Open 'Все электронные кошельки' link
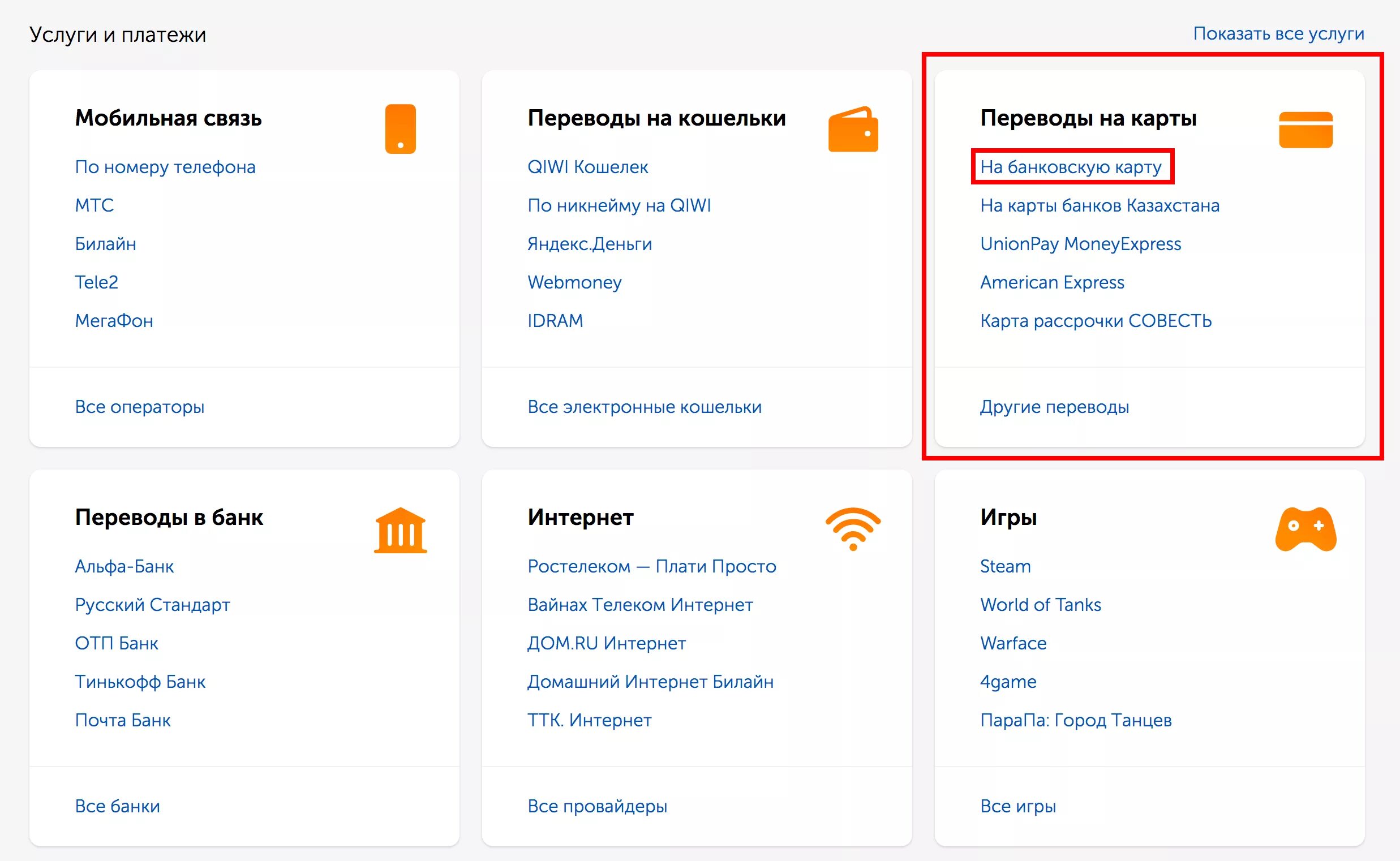The height and width of the screenshot is (861, 1400). (x=645, y=407)
